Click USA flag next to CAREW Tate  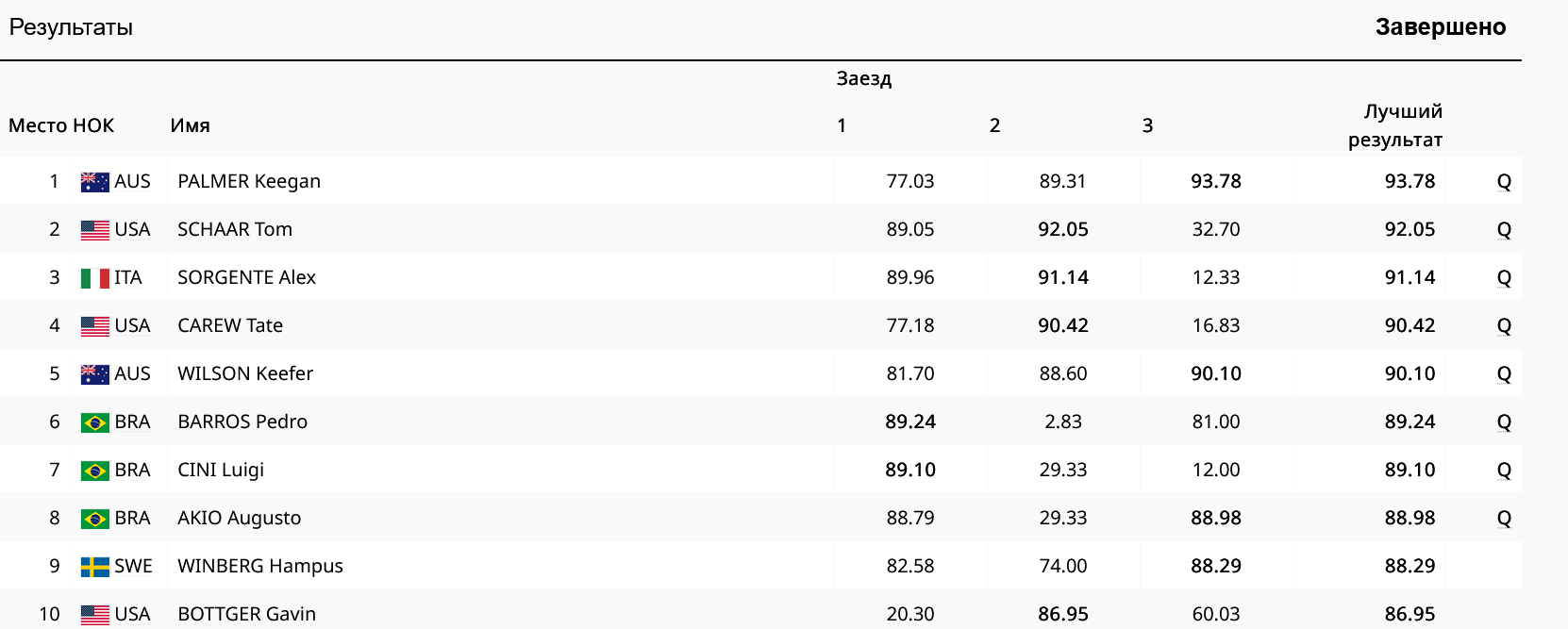(x=94, y=326)
